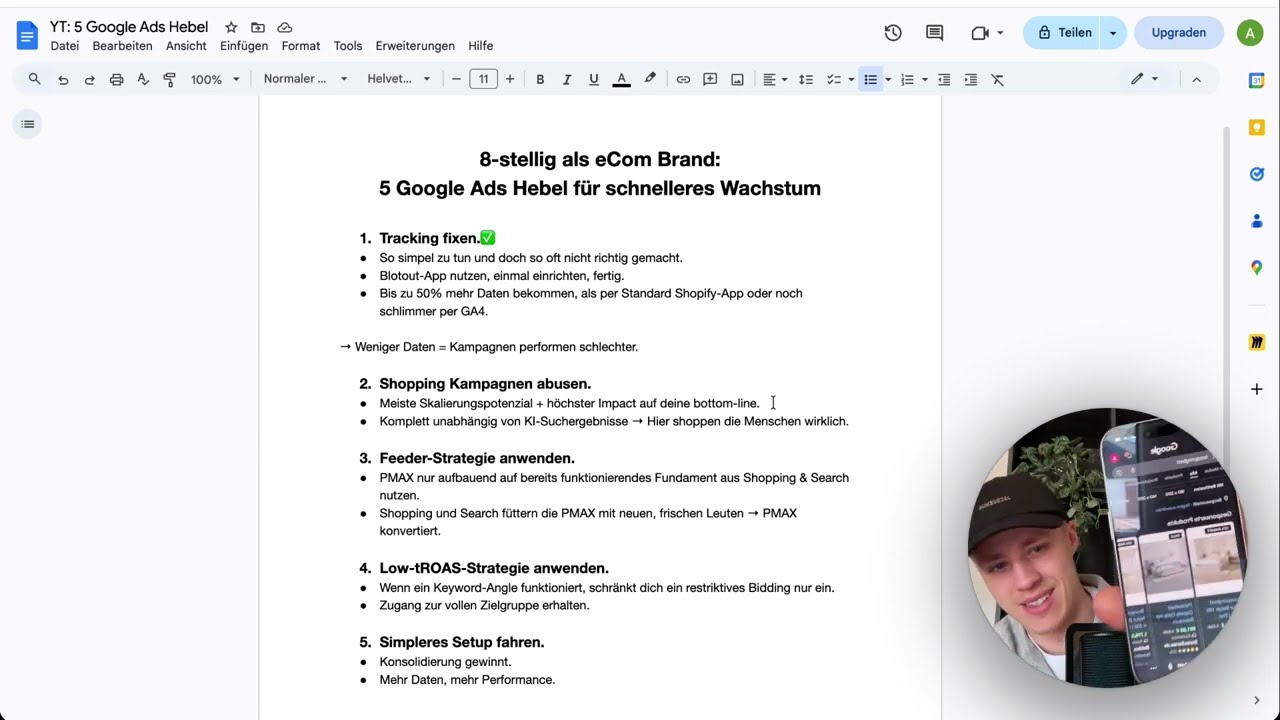Get add-ons with the plus icon
The height and width of the screenshot is (720, 1280).
coord(1257,389)
